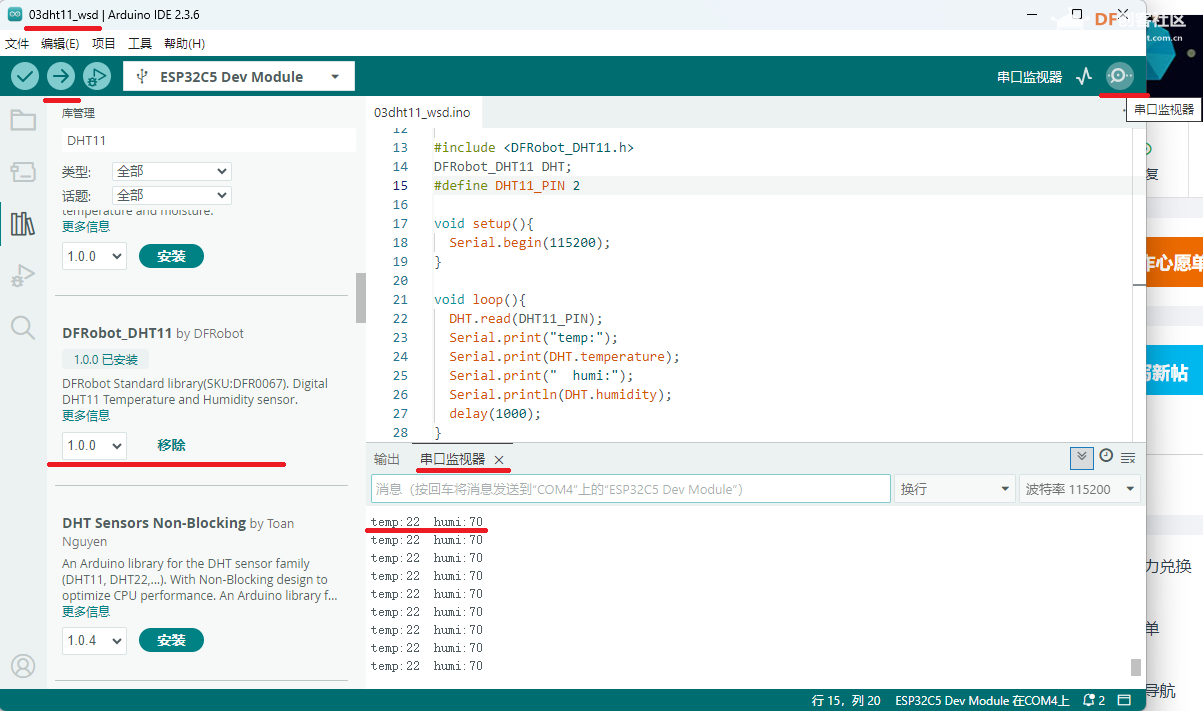Clear the serial monitor output

tap(1128, 458)
